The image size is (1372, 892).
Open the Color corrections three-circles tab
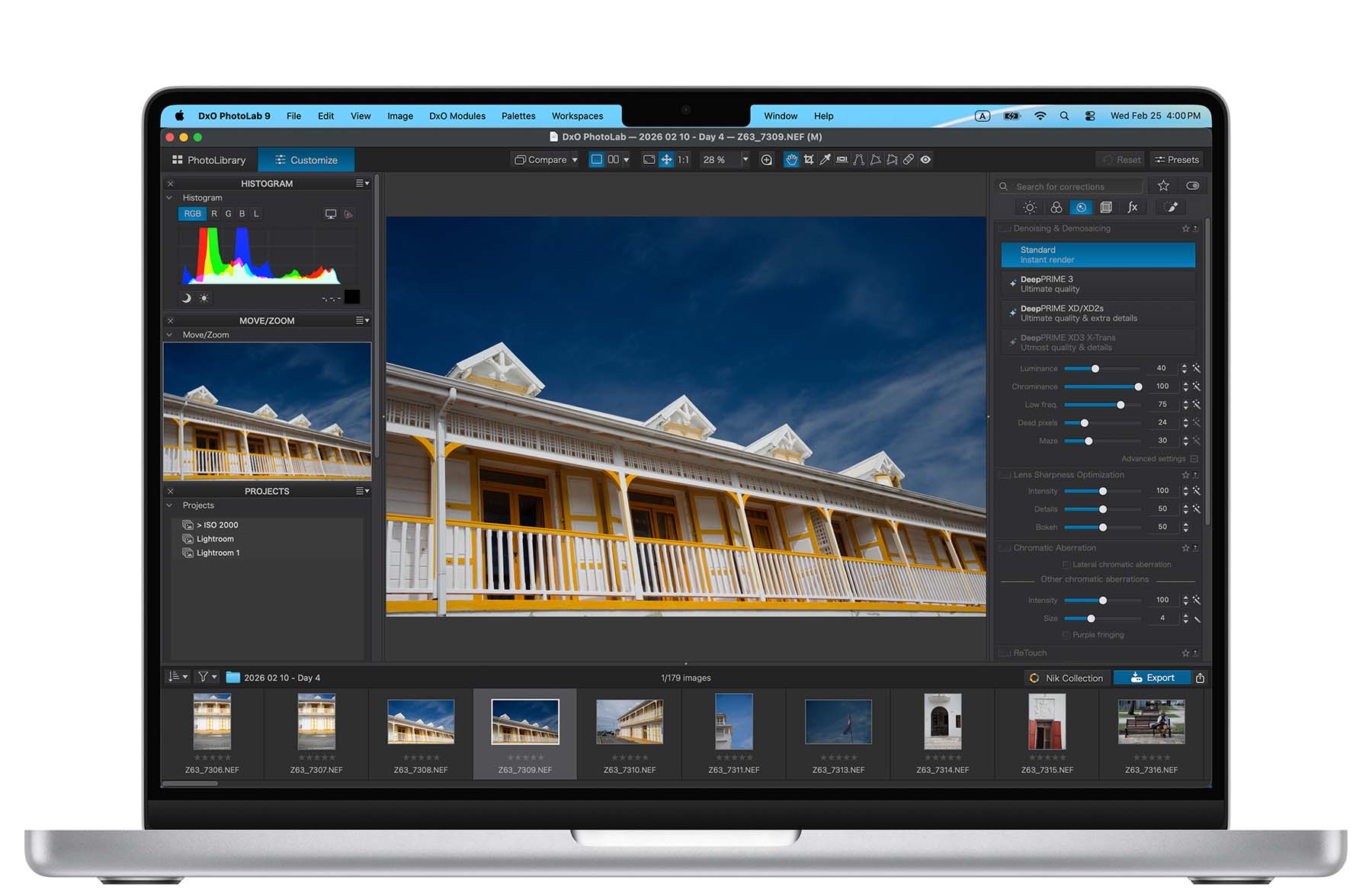tap(1056, 207)
